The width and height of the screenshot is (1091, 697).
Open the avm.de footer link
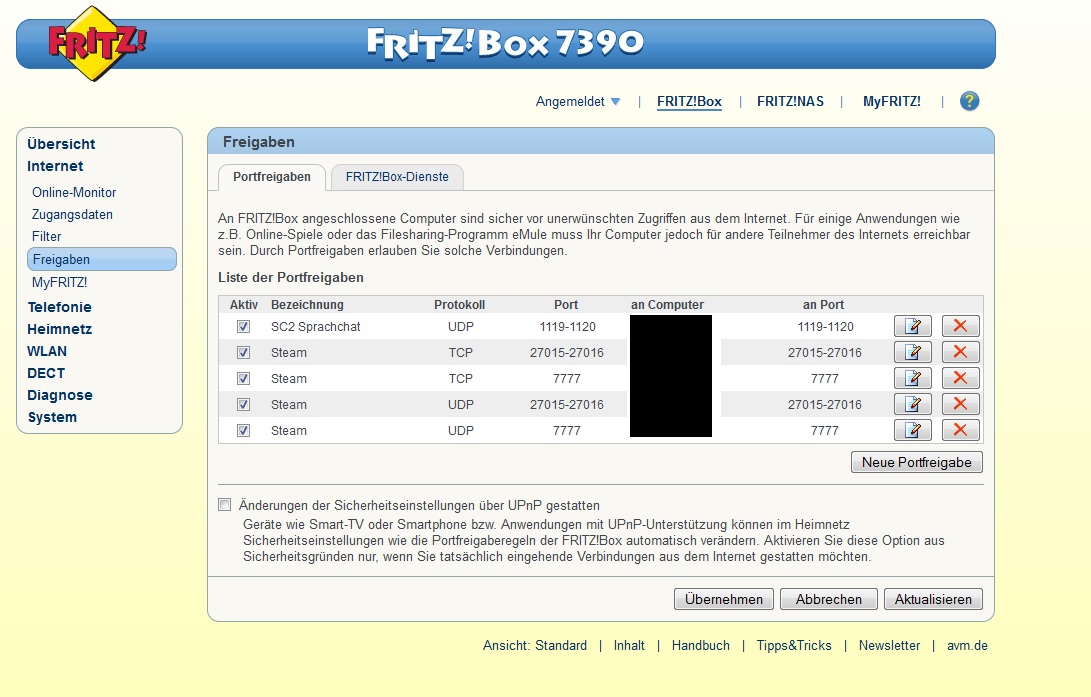tap(967, 646)
